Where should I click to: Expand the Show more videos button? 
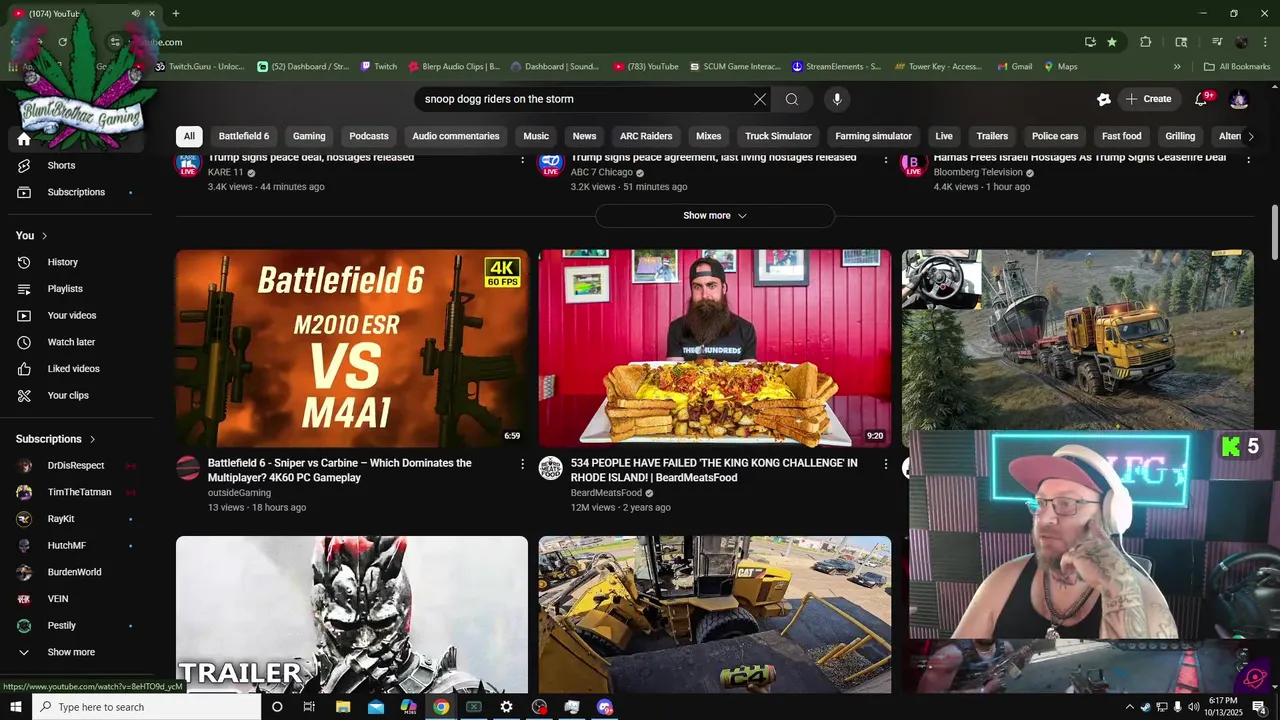715,216
